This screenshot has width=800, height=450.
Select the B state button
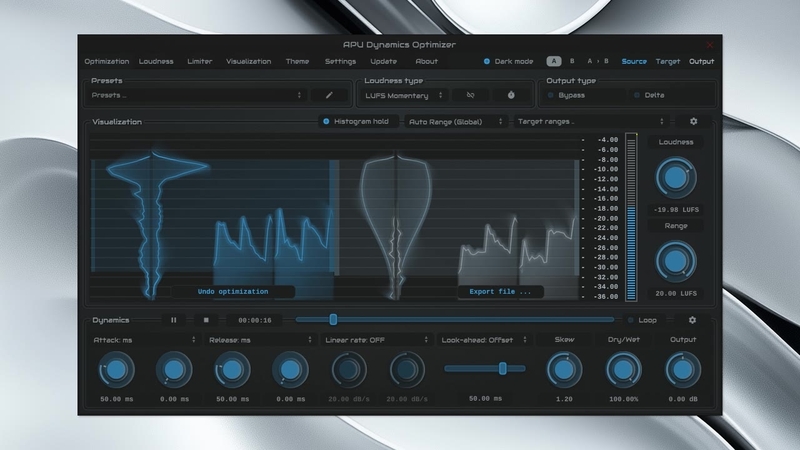tap(572, 61)
